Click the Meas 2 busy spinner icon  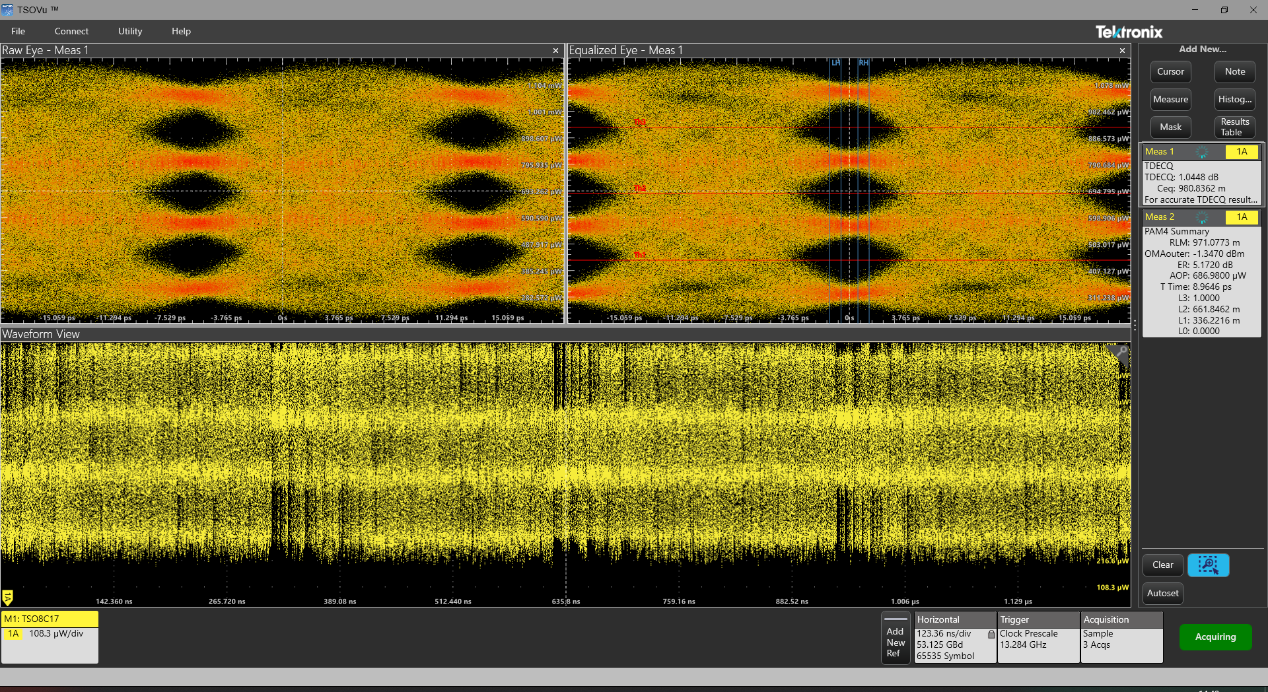[1203, 217]
